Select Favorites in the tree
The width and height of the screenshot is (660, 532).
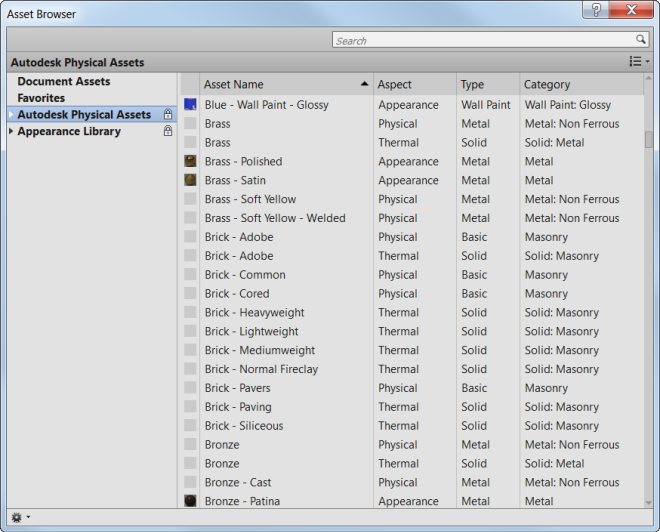tap(41, 98)
